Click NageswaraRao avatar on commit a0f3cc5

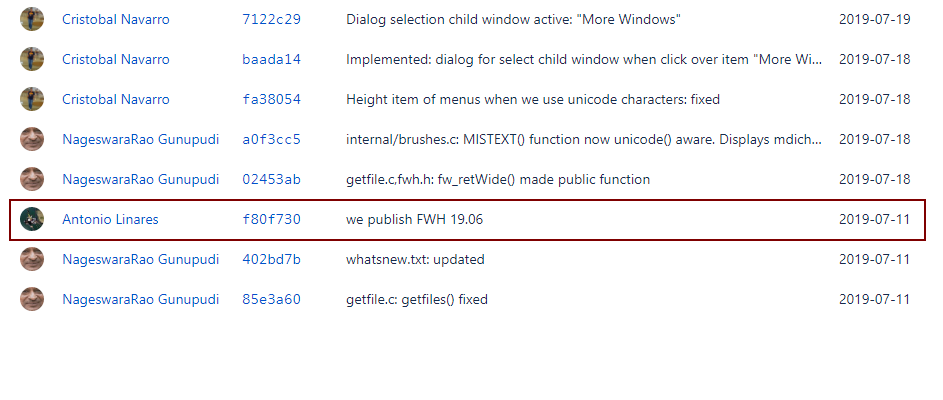pyautogui.click(x=32, y=139)
